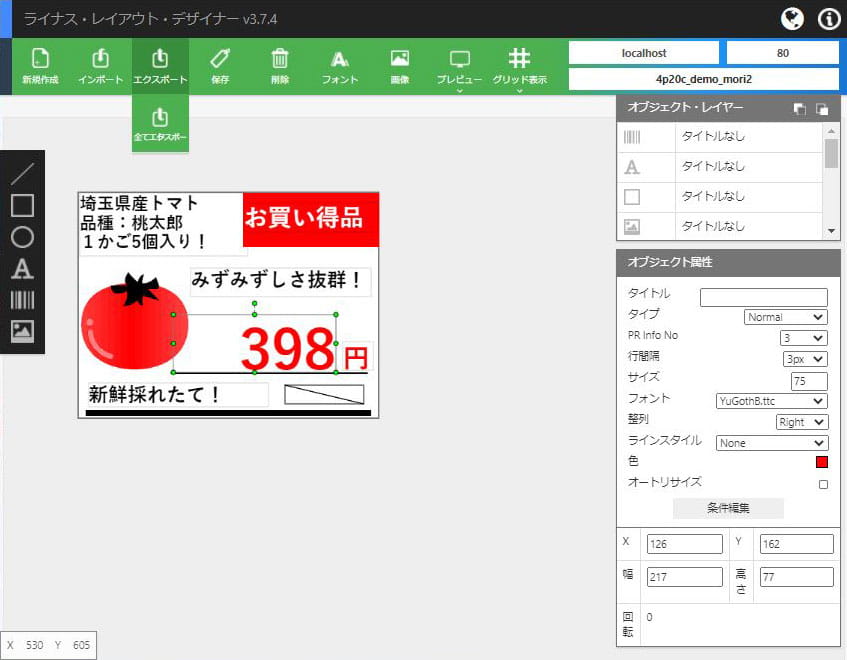Click the 削除 trash icon
This screenshot has height=660, width=847.
[280, 66]
